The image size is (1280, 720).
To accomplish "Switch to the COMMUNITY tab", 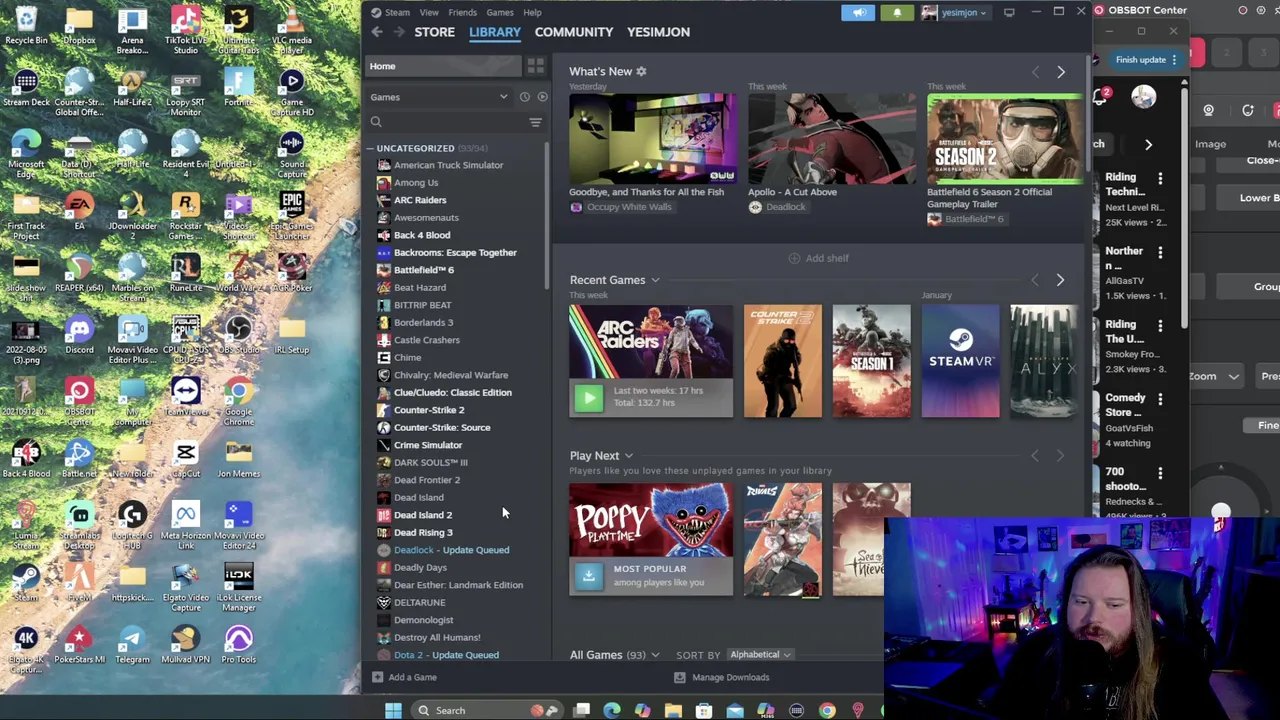I will point(573,32).
